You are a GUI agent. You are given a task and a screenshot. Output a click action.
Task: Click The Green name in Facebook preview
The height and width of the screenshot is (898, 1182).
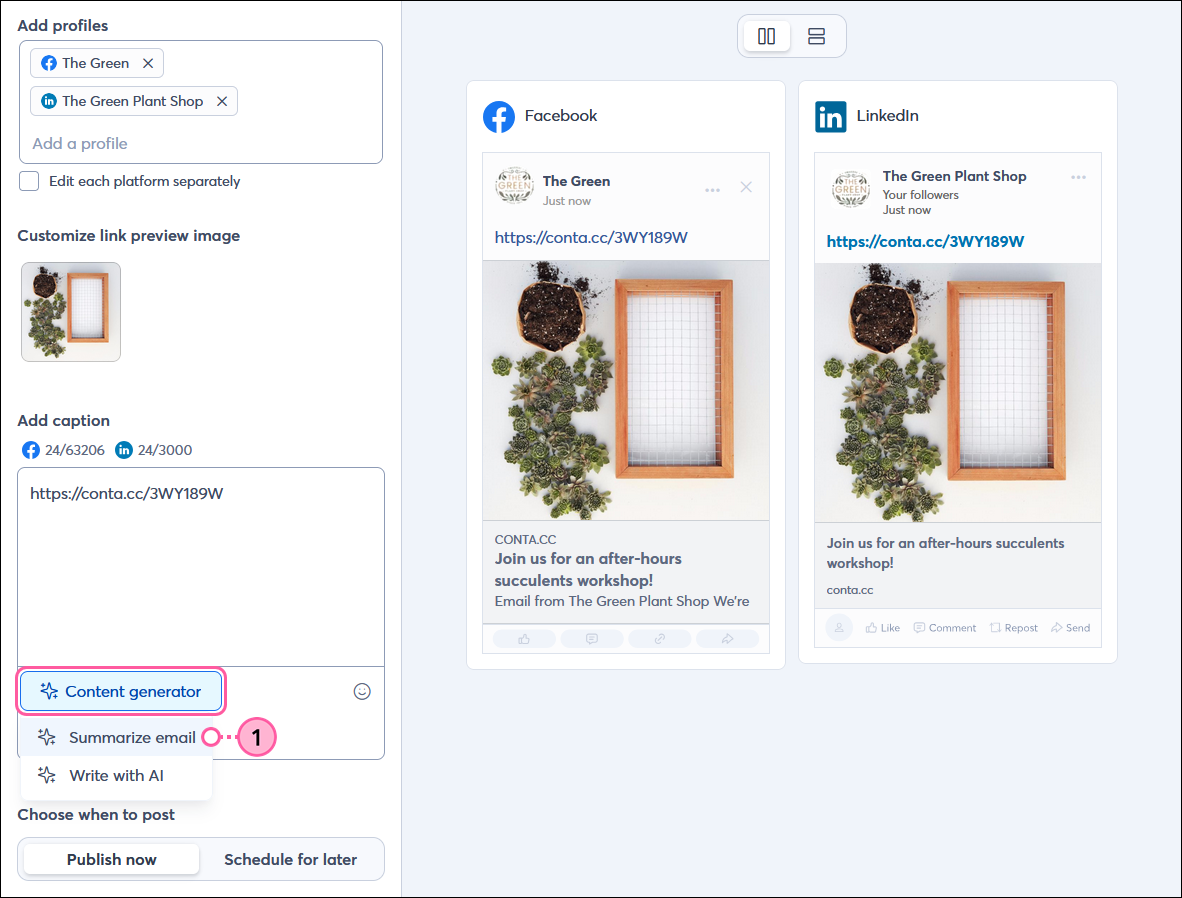click(x=576, y=181)
